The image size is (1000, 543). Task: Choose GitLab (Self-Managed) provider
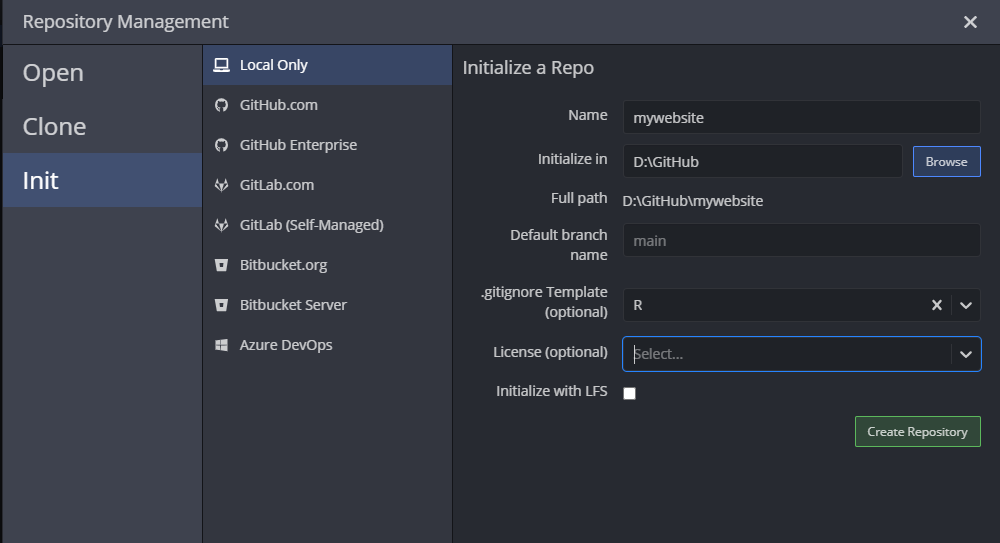(327, 225)
